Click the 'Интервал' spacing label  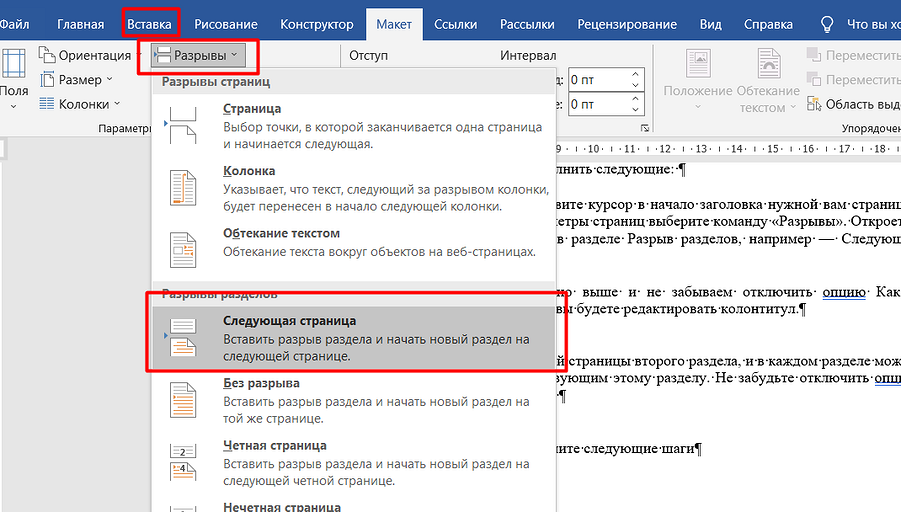(x=528, y=56)
